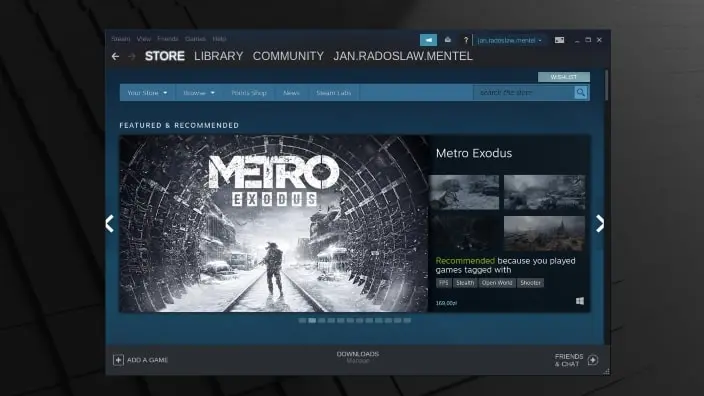Click the FPS tag
The width and height of the screenshot is (704, 396).
pyautogui.click(x=444, y=283)
